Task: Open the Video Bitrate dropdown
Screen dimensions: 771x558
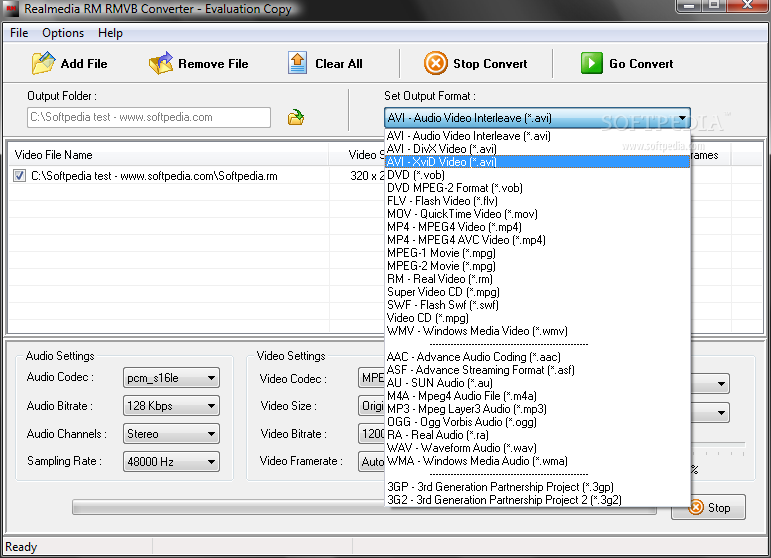Action: click(372, 434)
